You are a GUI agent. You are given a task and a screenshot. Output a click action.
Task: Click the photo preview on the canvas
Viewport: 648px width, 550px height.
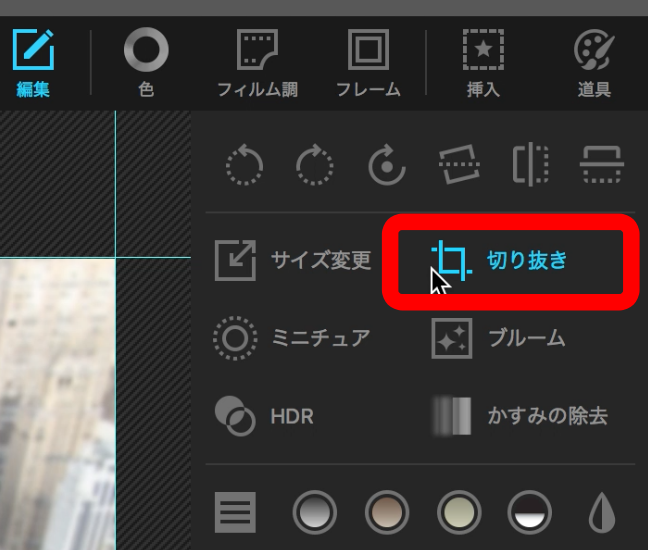[57, 404]
